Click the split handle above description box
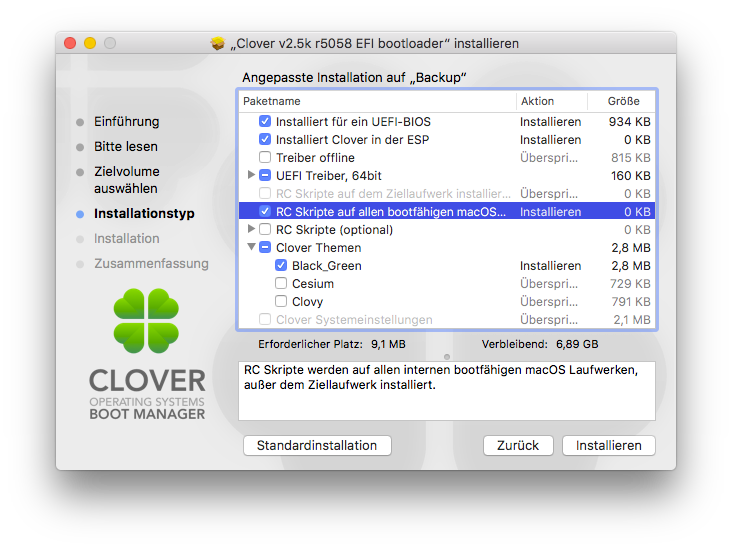 pos(447,357)
